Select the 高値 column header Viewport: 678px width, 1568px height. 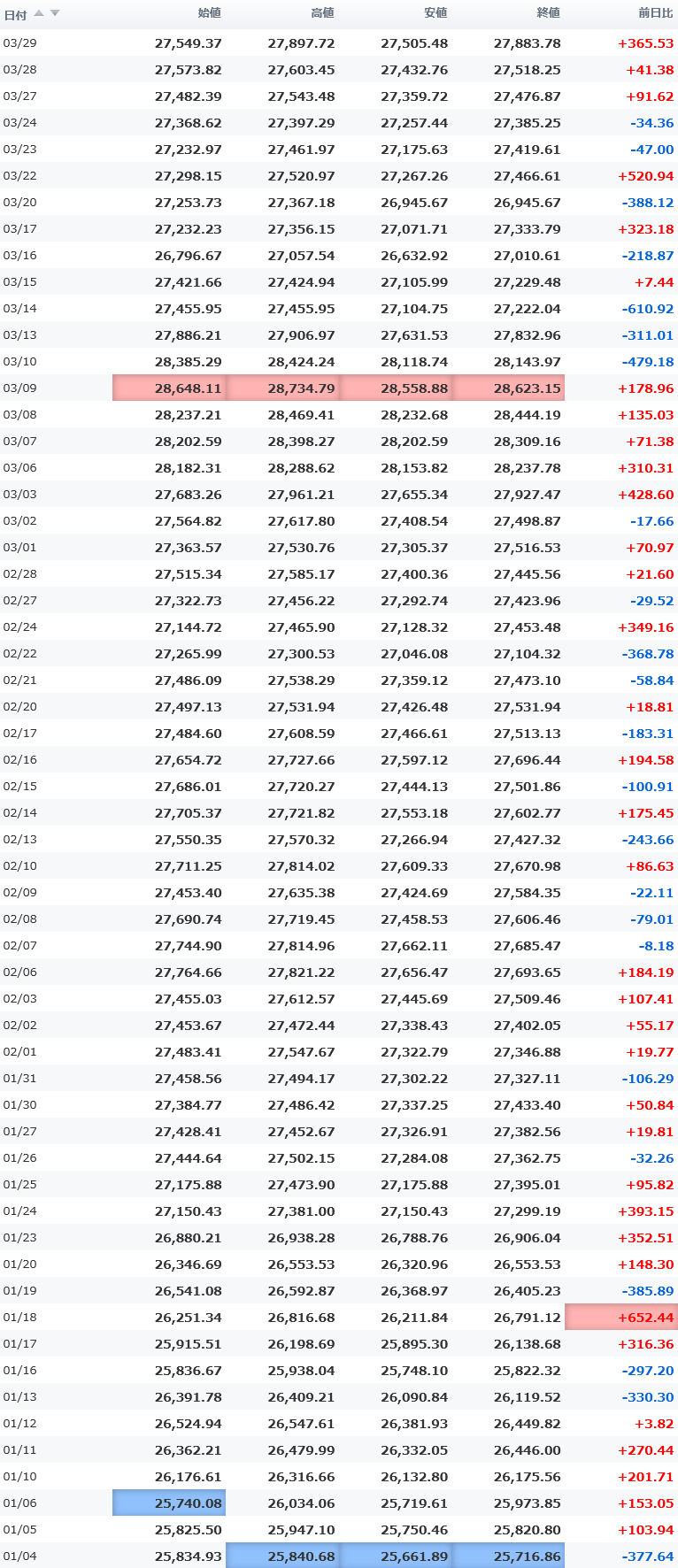point(323,13)
